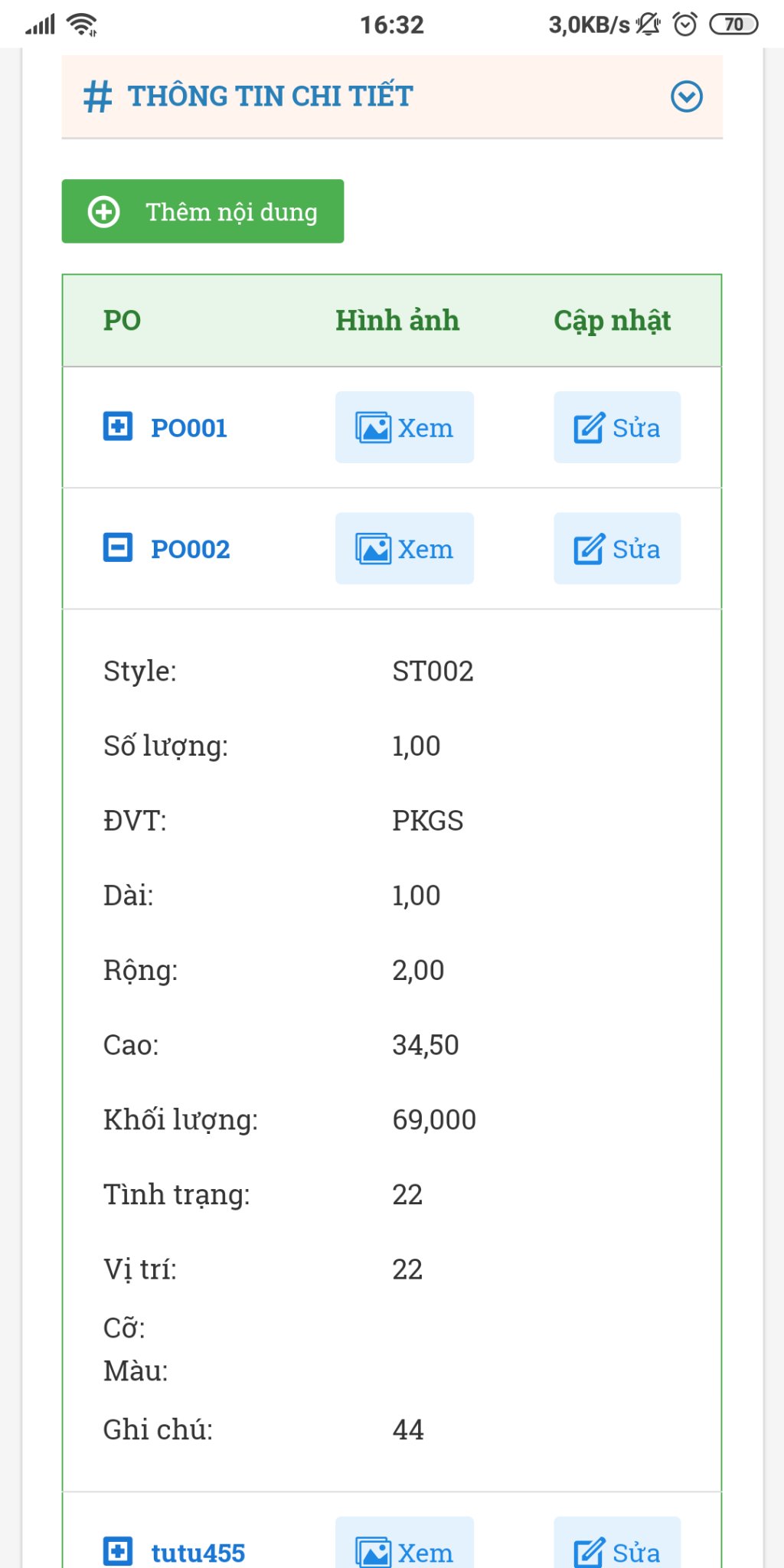Collapse the PO002 row details
784x1568 pixels.
pos(118,548)
